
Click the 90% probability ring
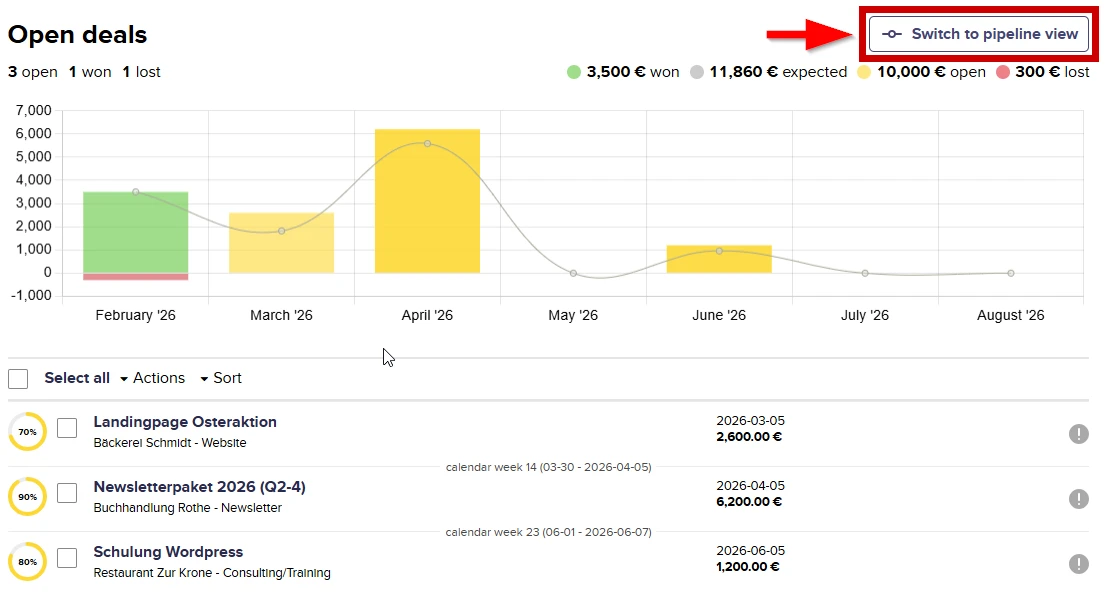(x=27, y=497)
